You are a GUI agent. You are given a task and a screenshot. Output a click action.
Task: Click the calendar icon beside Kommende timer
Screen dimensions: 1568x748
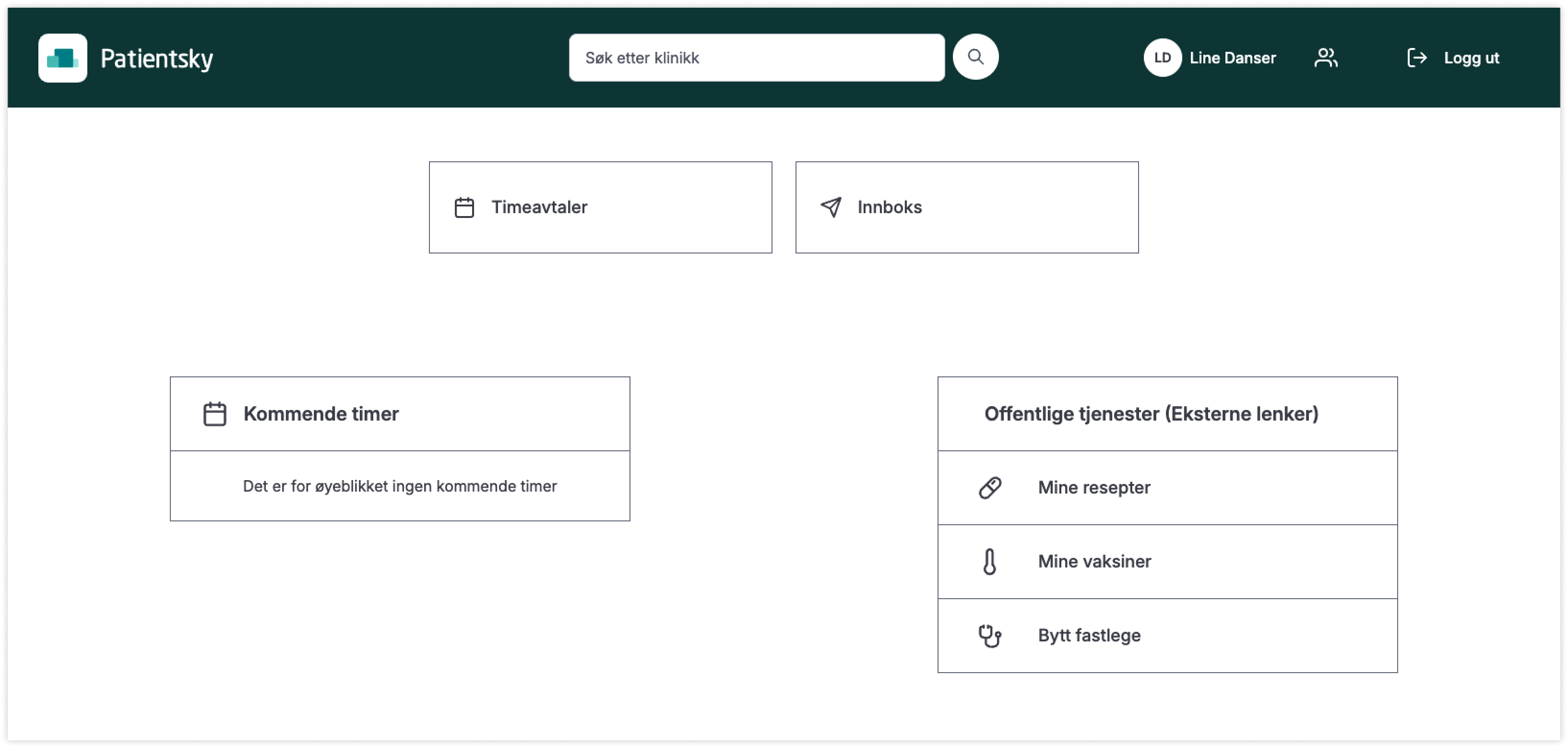pyautogui.click(x=214, y=414)
